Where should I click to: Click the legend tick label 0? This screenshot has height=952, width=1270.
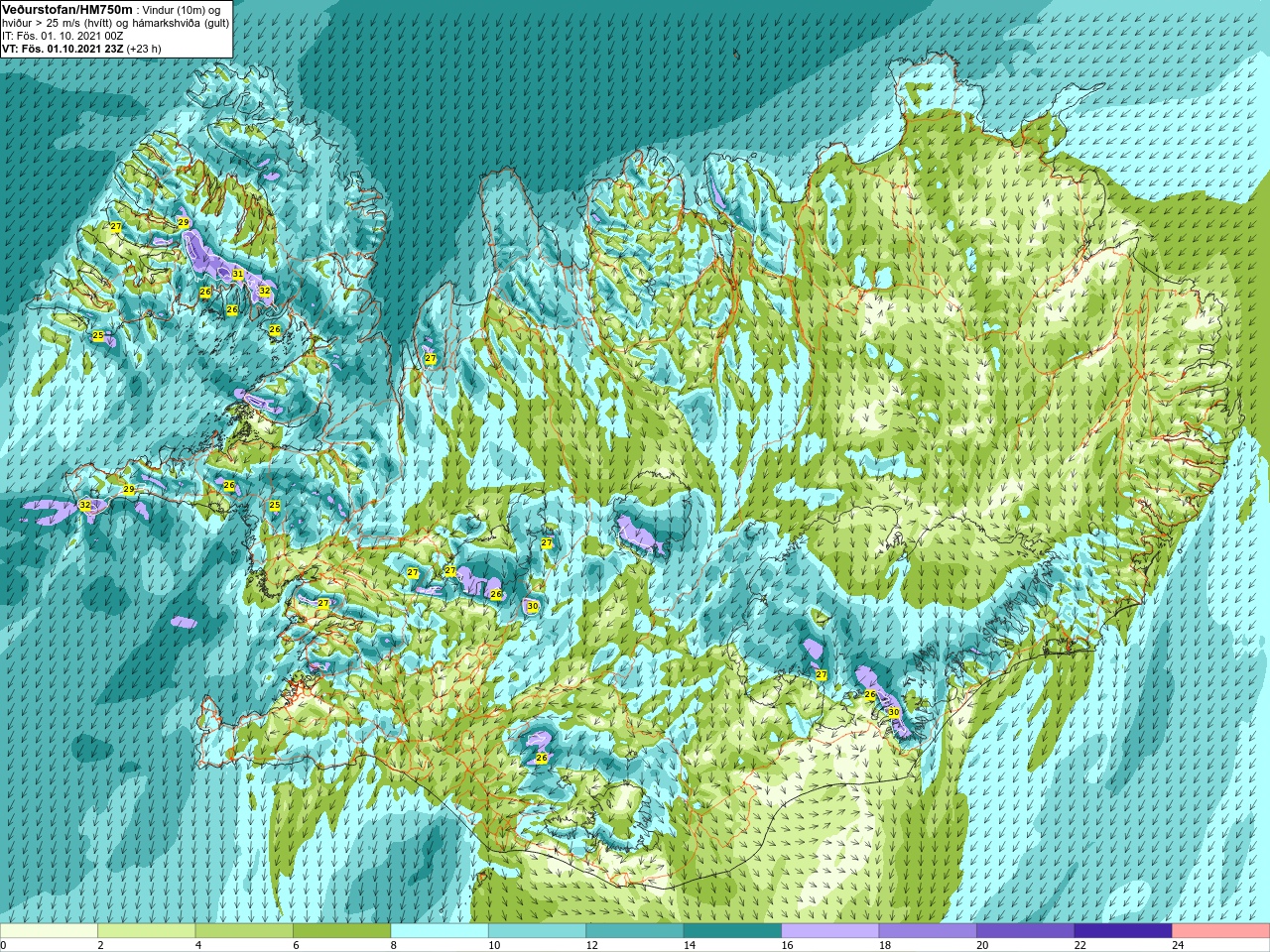click(x=3, y=946)
